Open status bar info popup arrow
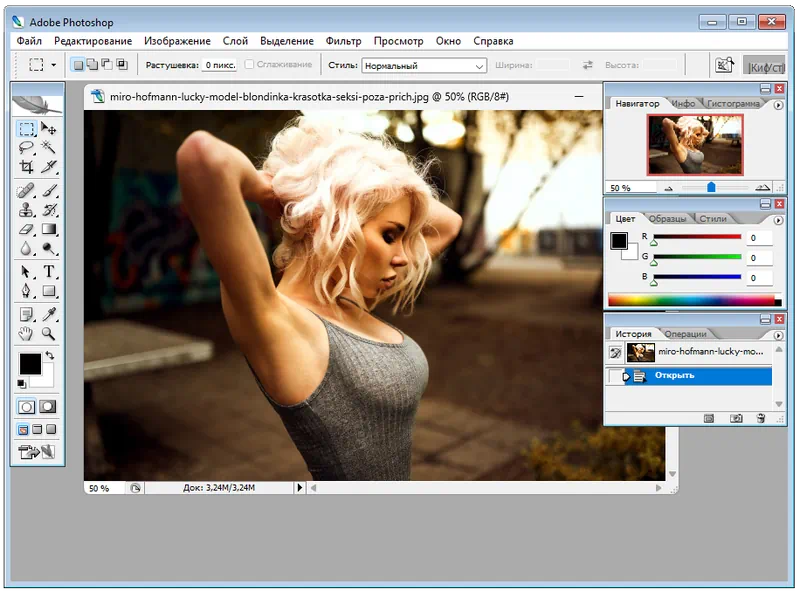 coord(299,488)
